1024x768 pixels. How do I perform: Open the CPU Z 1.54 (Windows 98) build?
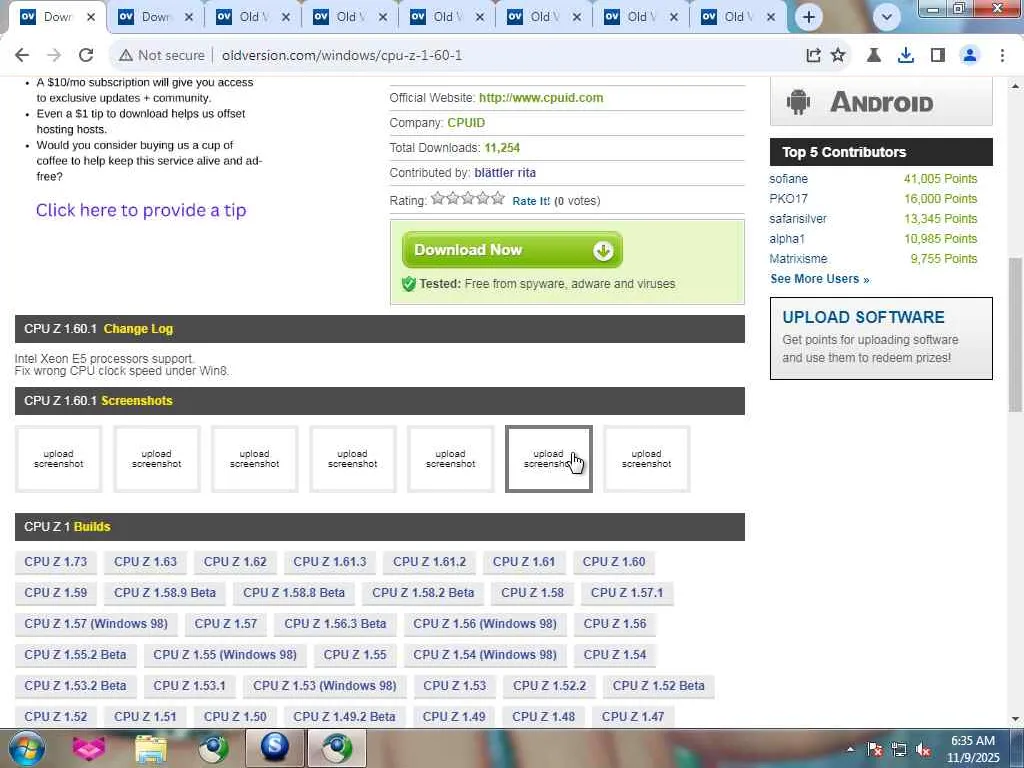(485, 654)
